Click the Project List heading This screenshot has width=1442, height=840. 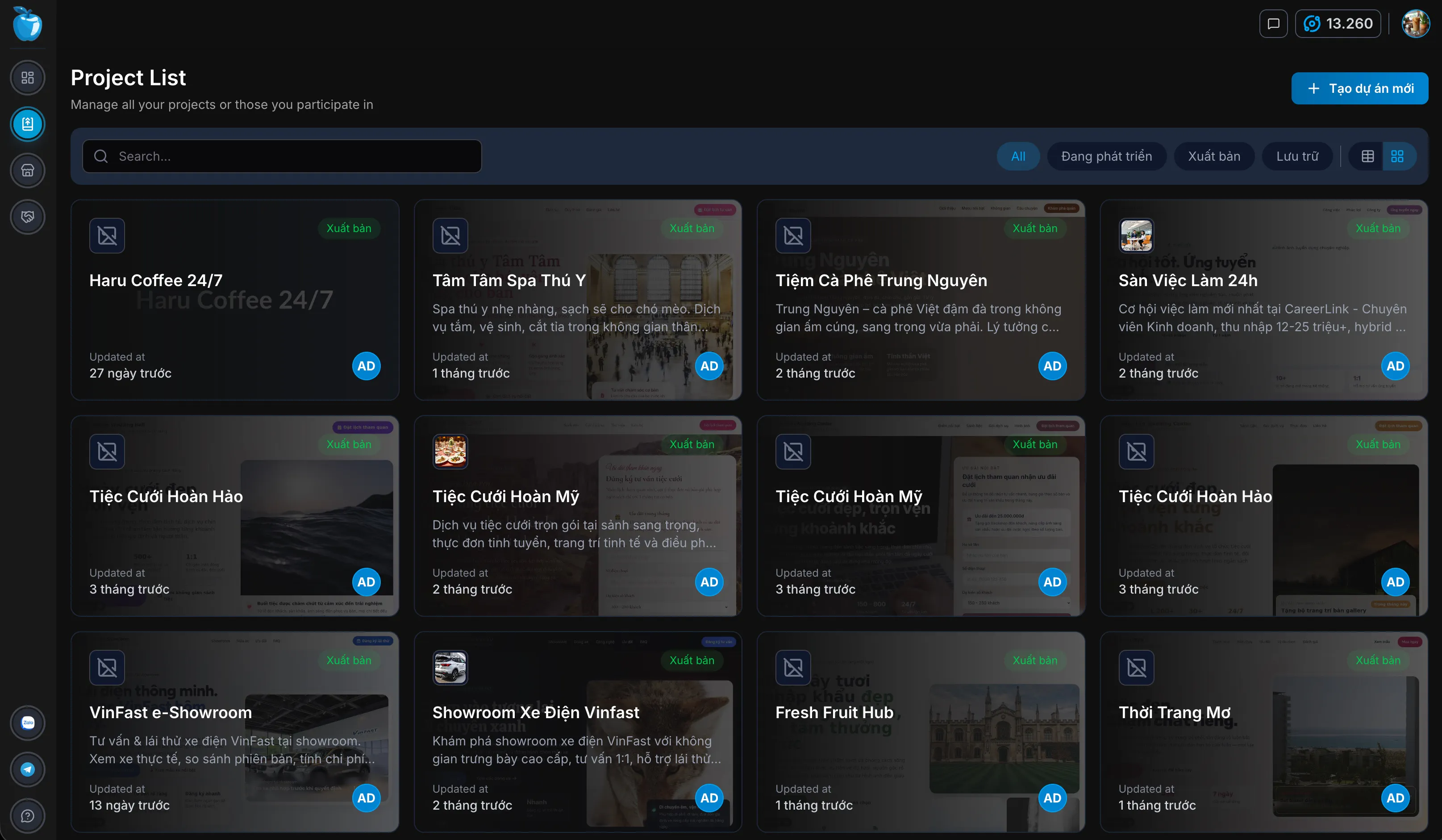tap(128, 78)
